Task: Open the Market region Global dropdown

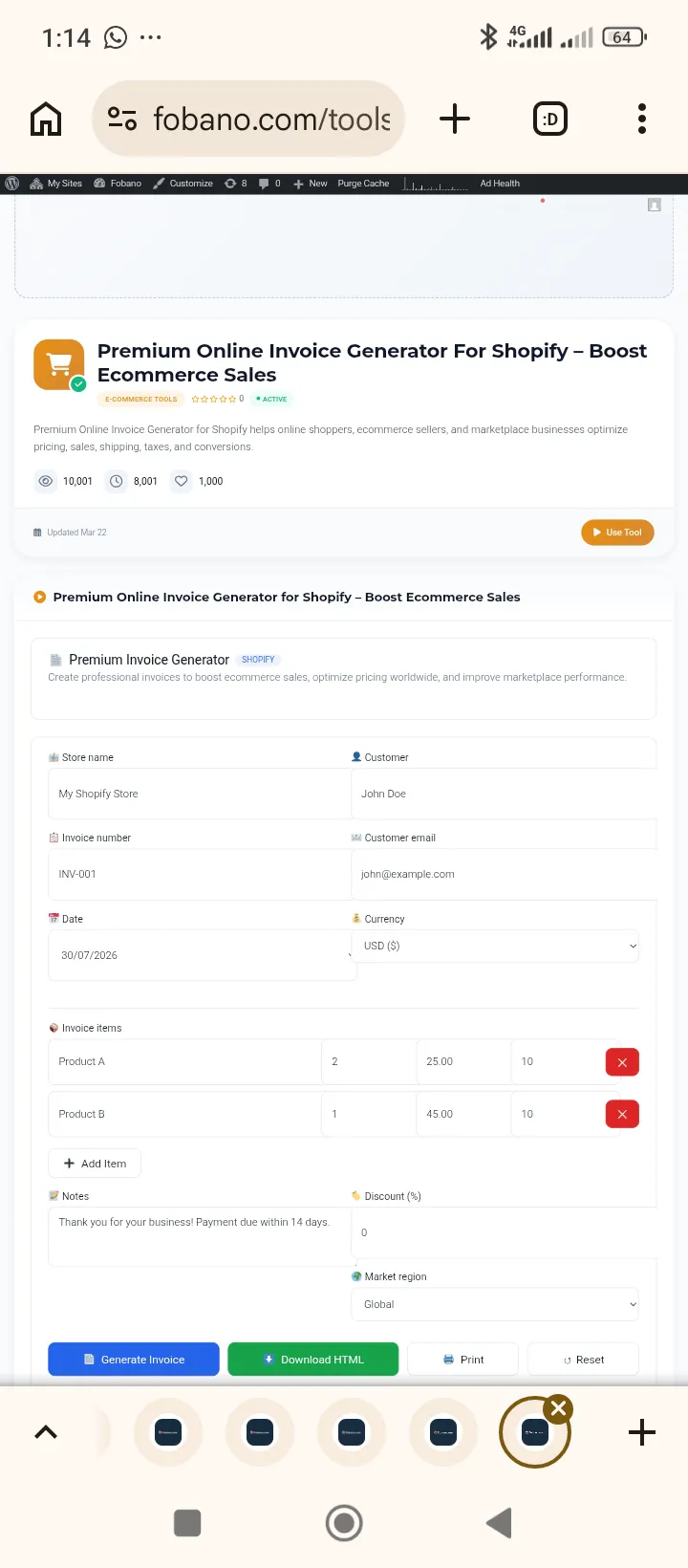Action: tap(495, 1304)
